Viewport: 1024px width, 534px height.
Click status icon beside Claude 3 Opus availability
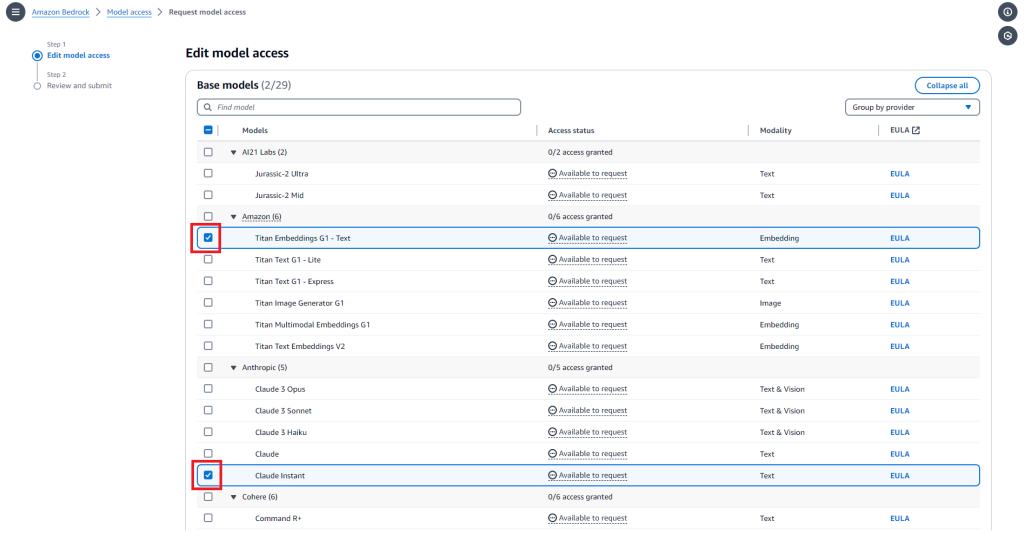(x=552, y=388)
